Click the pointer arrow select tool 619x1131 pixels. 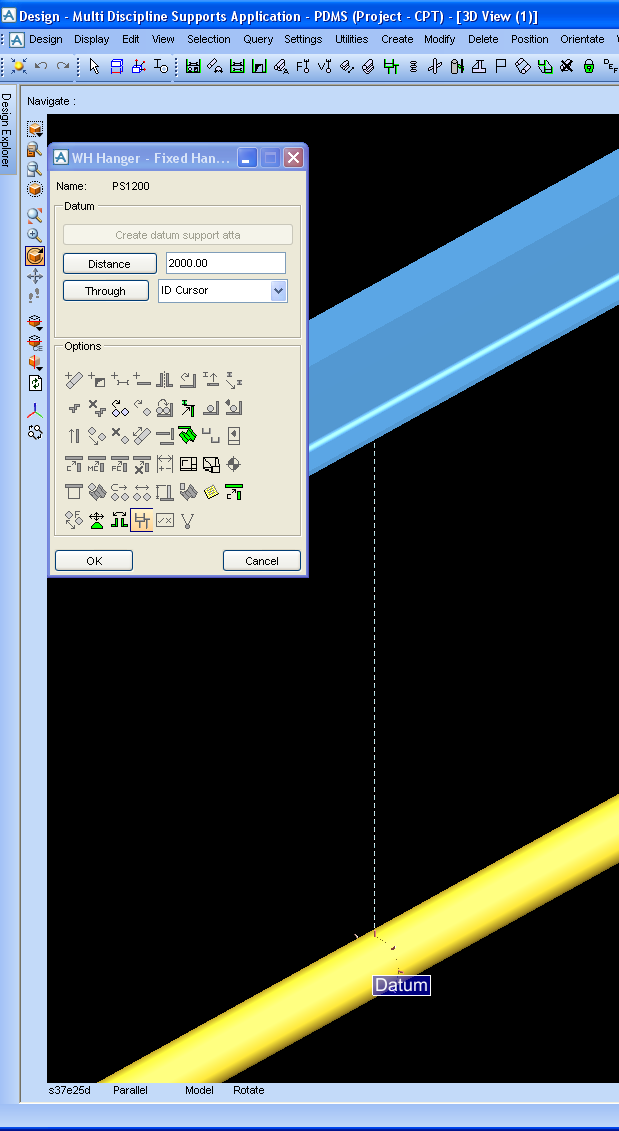[x=94, y=66]
